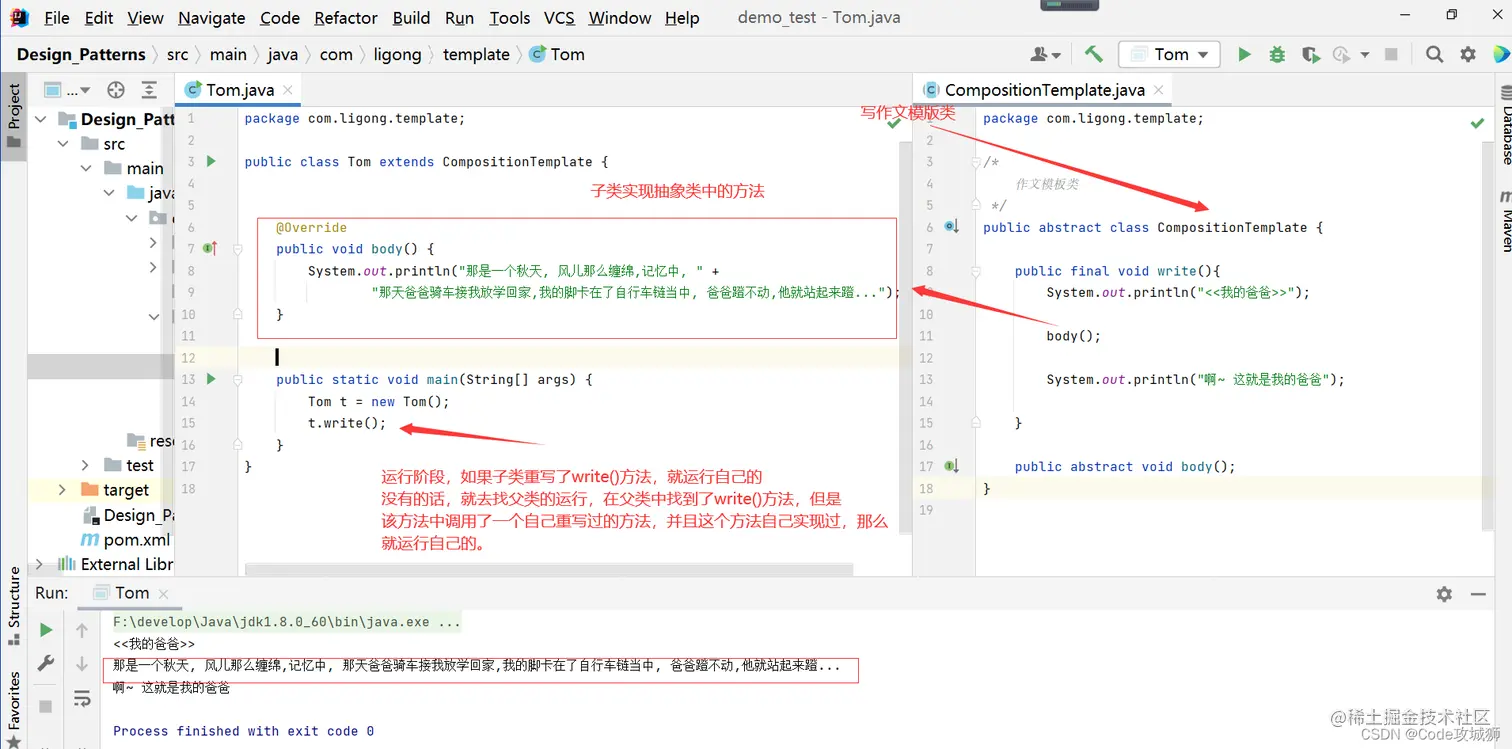Click the ligong breadcrumb in the navigation bar
The width and height of the screenshot is (1512, 749).
point(397,54)
